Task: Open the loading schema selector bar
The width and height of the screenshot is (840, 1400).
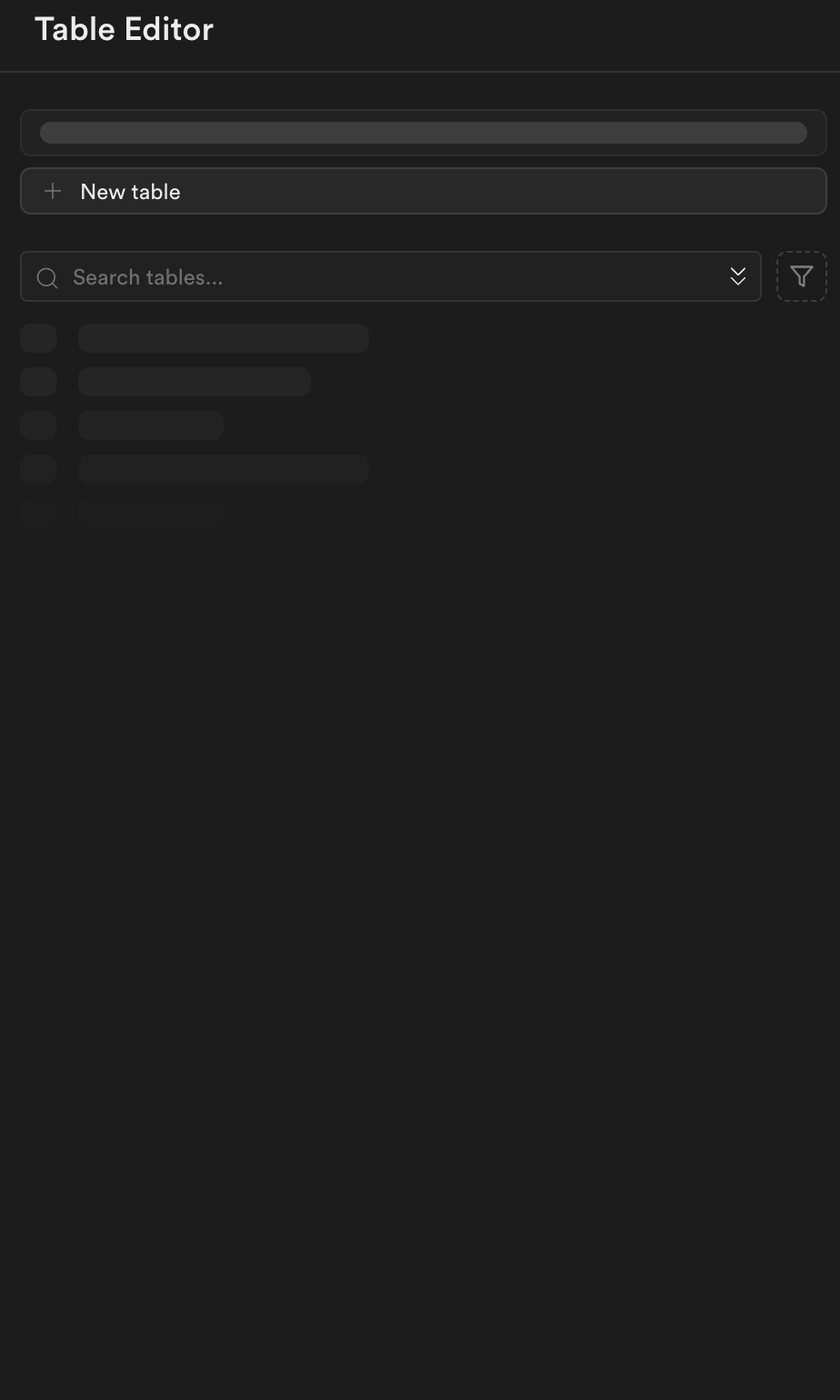Action: click(x=424, y=133)
